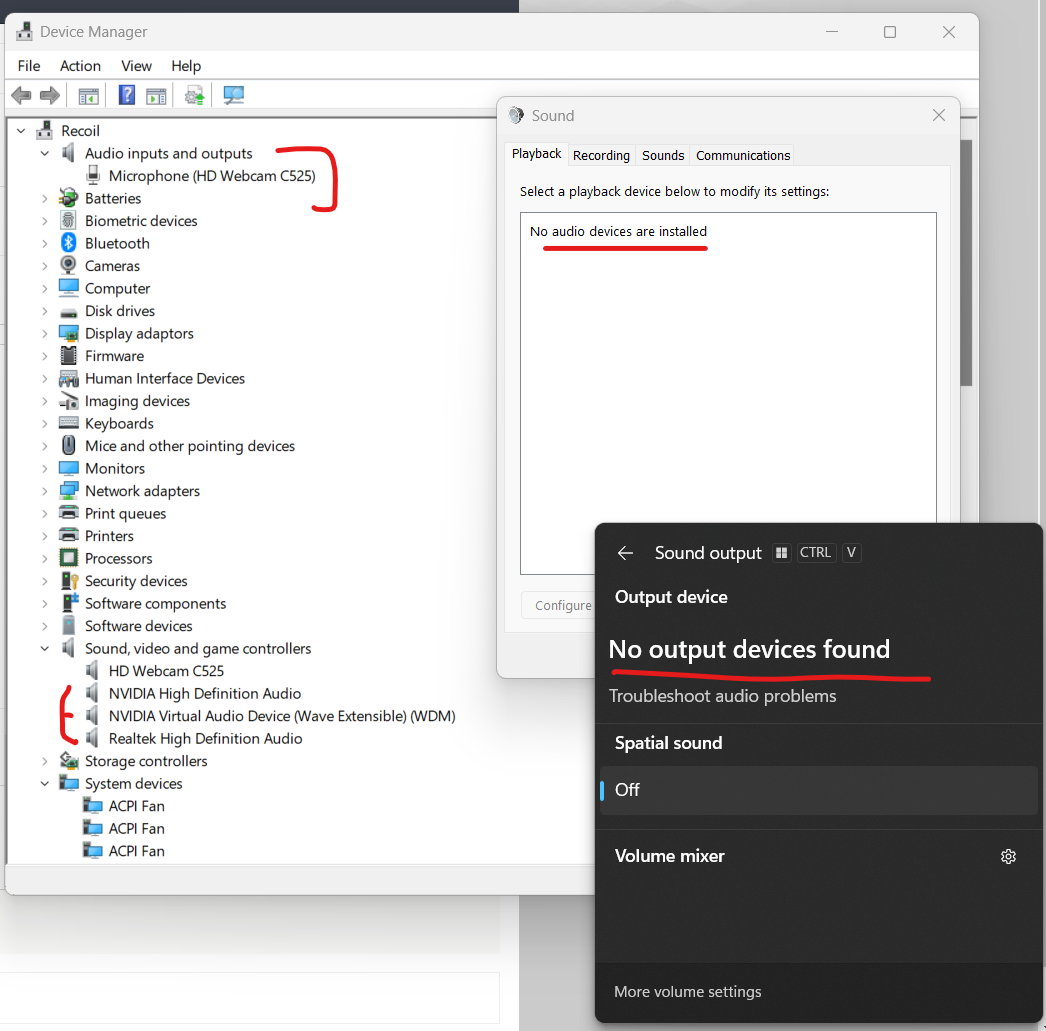Click the Human Interface Devices icon
This screenshot has height=1031, width=1046.
tap(68, 378)
